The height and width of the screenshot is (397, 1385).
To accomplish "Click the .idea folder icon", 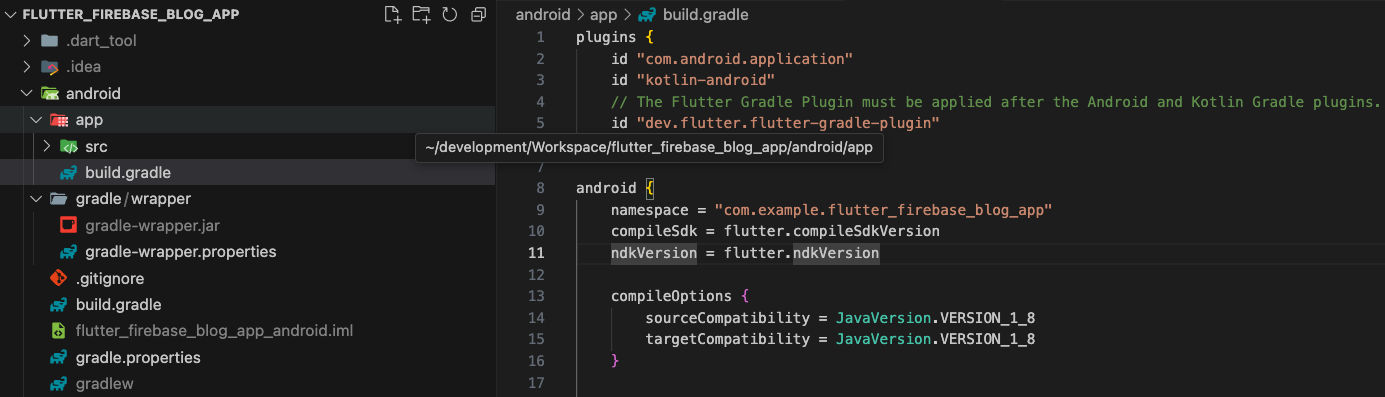I will point(49,67).
